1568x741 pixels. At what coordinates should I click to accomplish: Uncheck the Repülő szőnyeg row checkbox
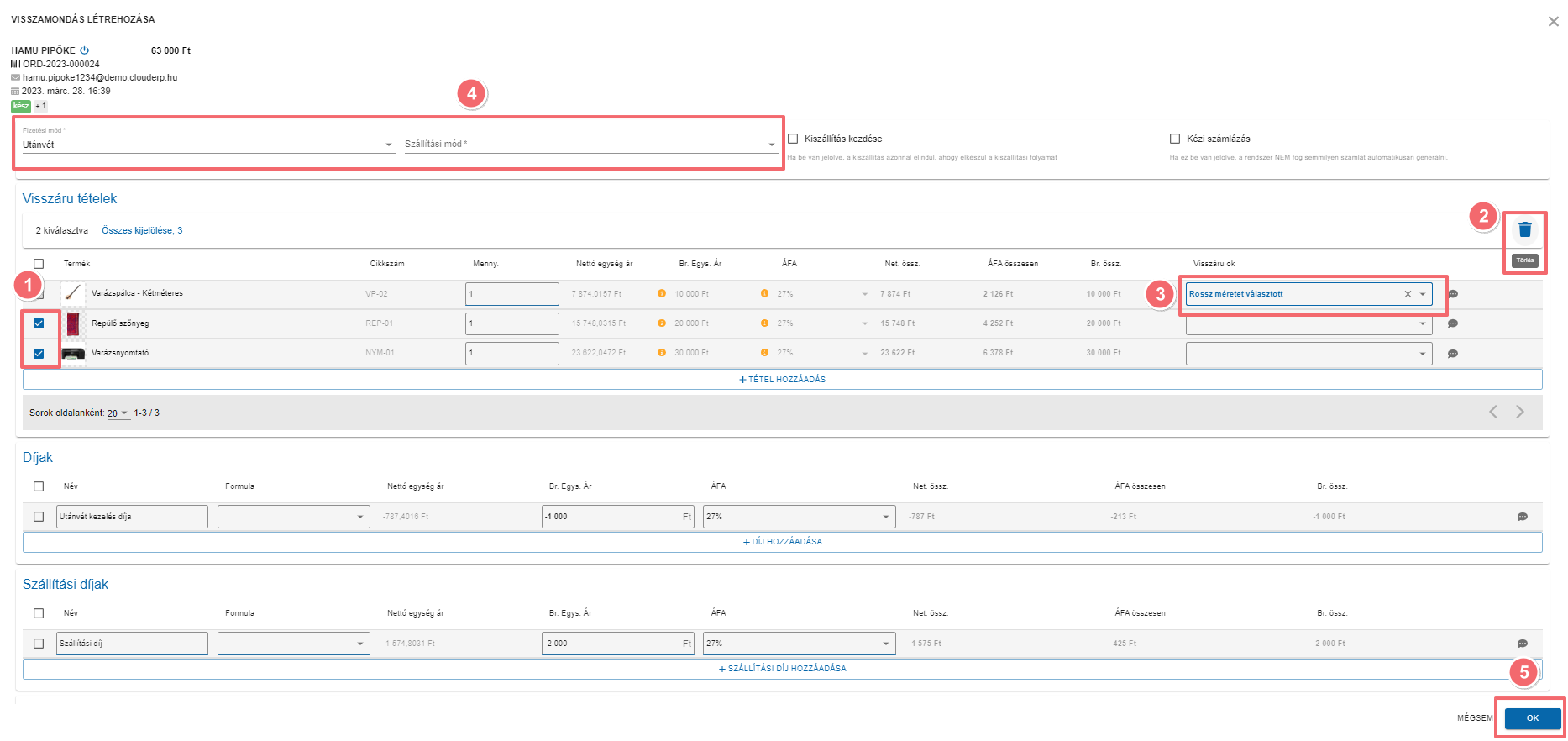pos(39,323)
